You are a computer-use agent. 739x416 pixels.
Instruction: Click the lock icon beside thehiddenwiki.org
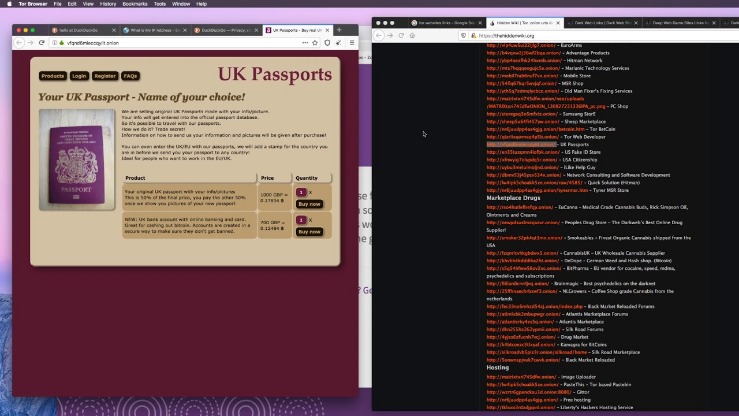click(x=474, y=36)
